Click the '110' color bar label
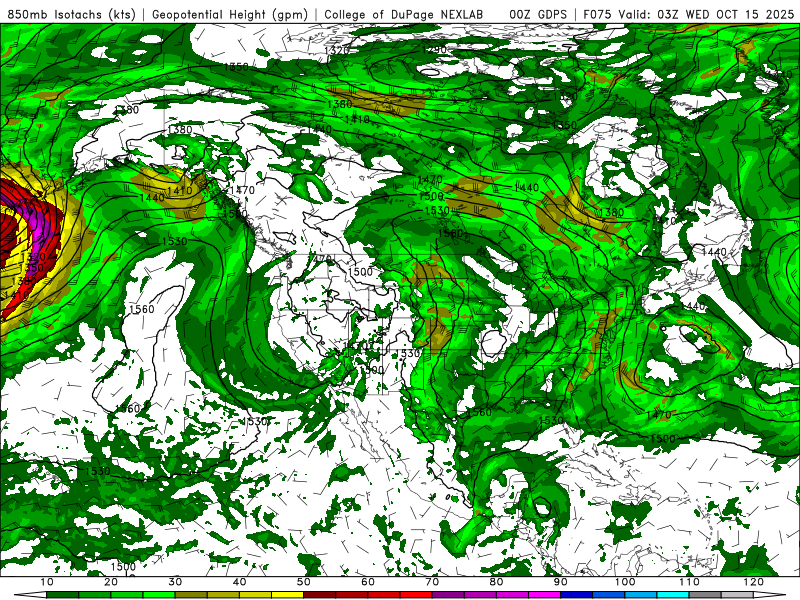Image resolution: width=800 pixels, height=600 pixels. (x=689, y=582)
